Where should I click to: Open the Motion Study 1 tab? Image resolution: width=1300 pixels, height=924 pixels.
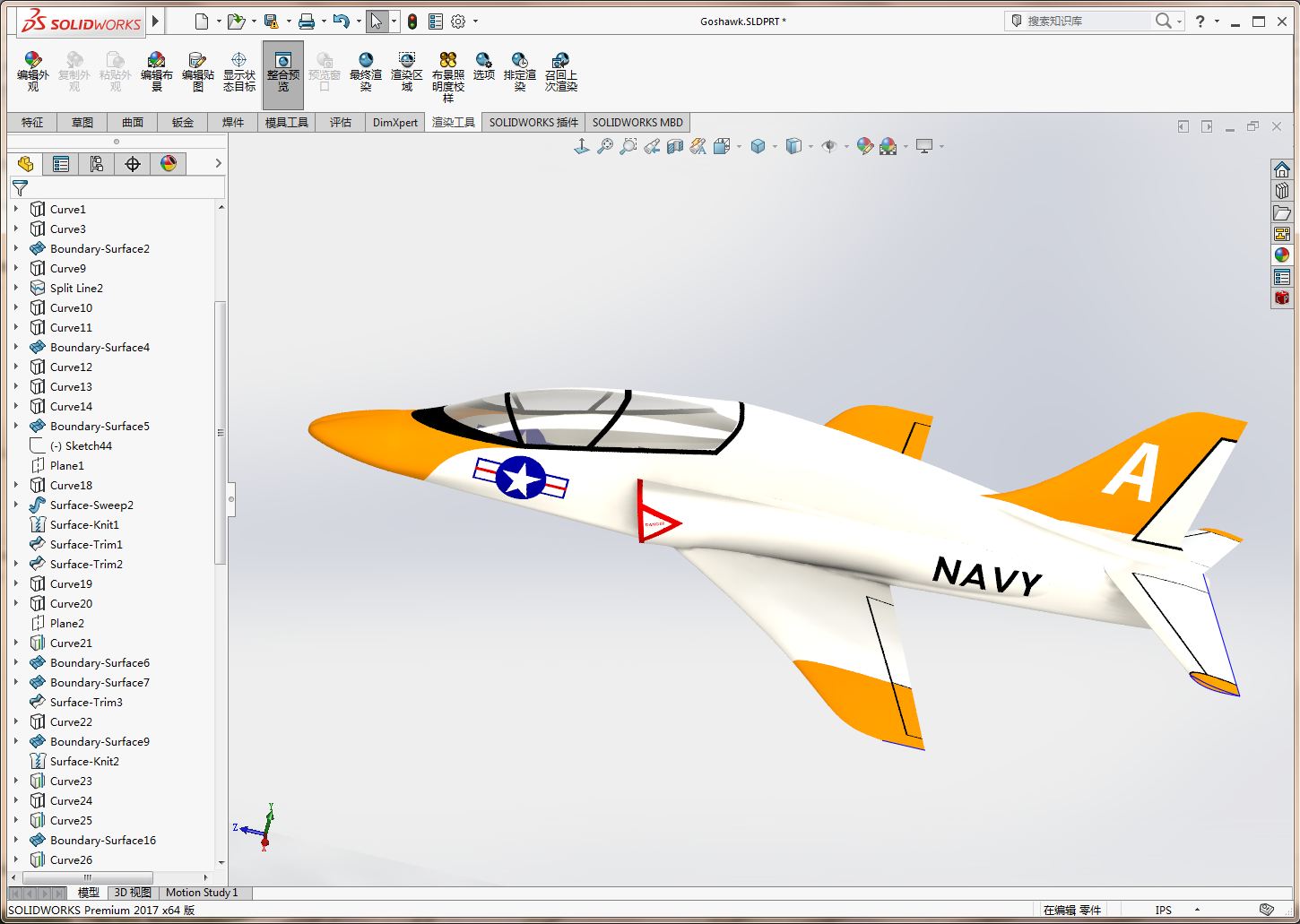click(202, 893)
